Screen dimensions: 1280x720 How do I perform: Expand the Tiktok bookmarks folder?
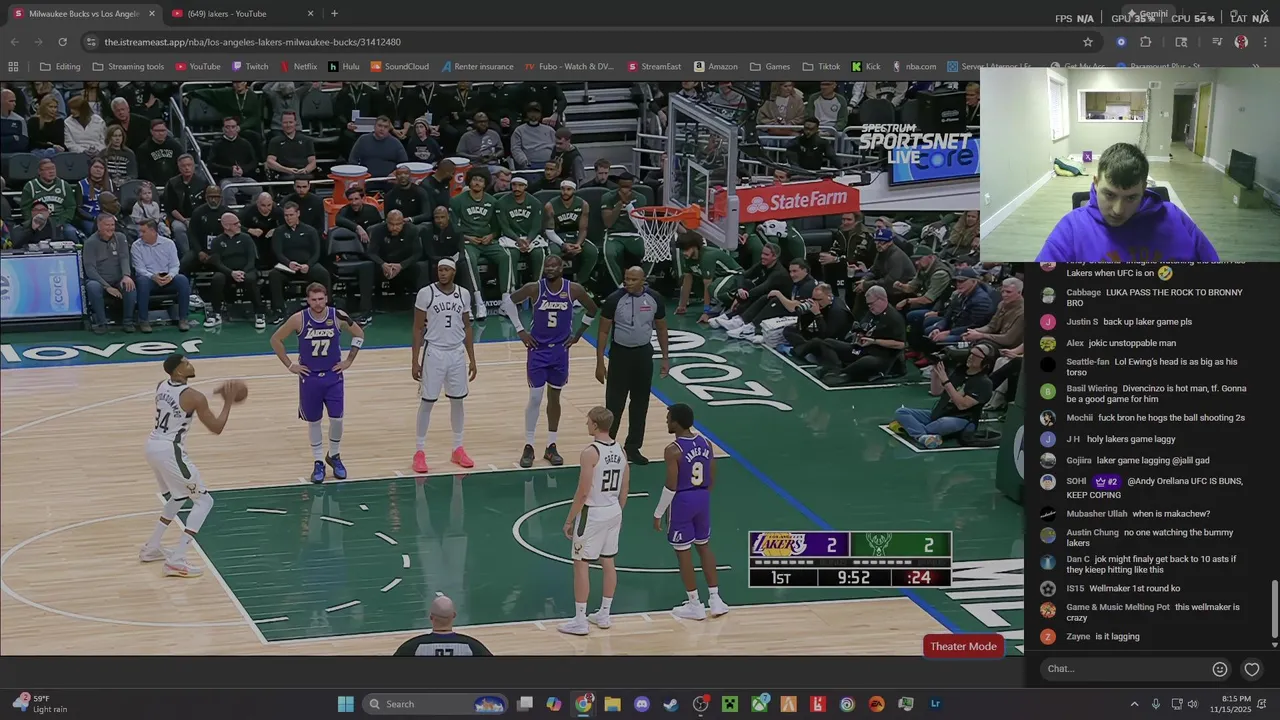822,67
